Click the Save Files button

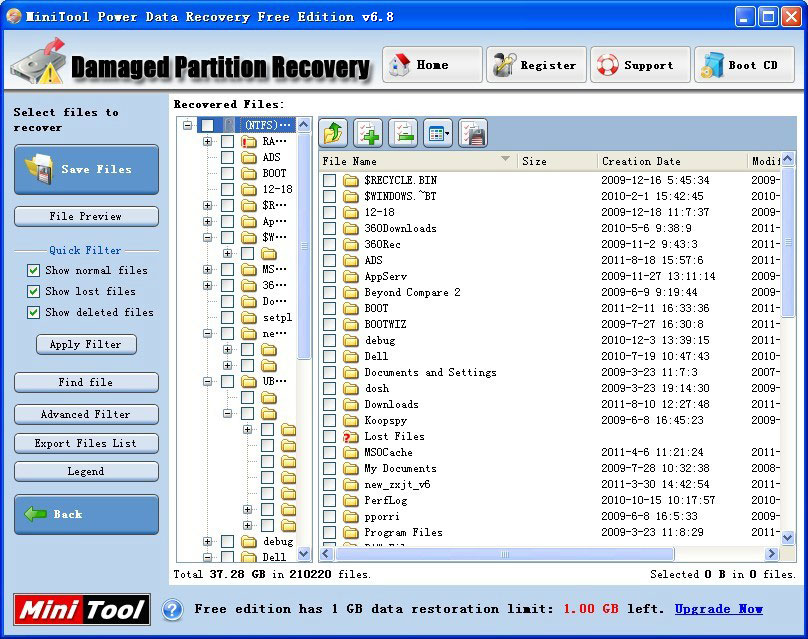[x=87, y=170]
